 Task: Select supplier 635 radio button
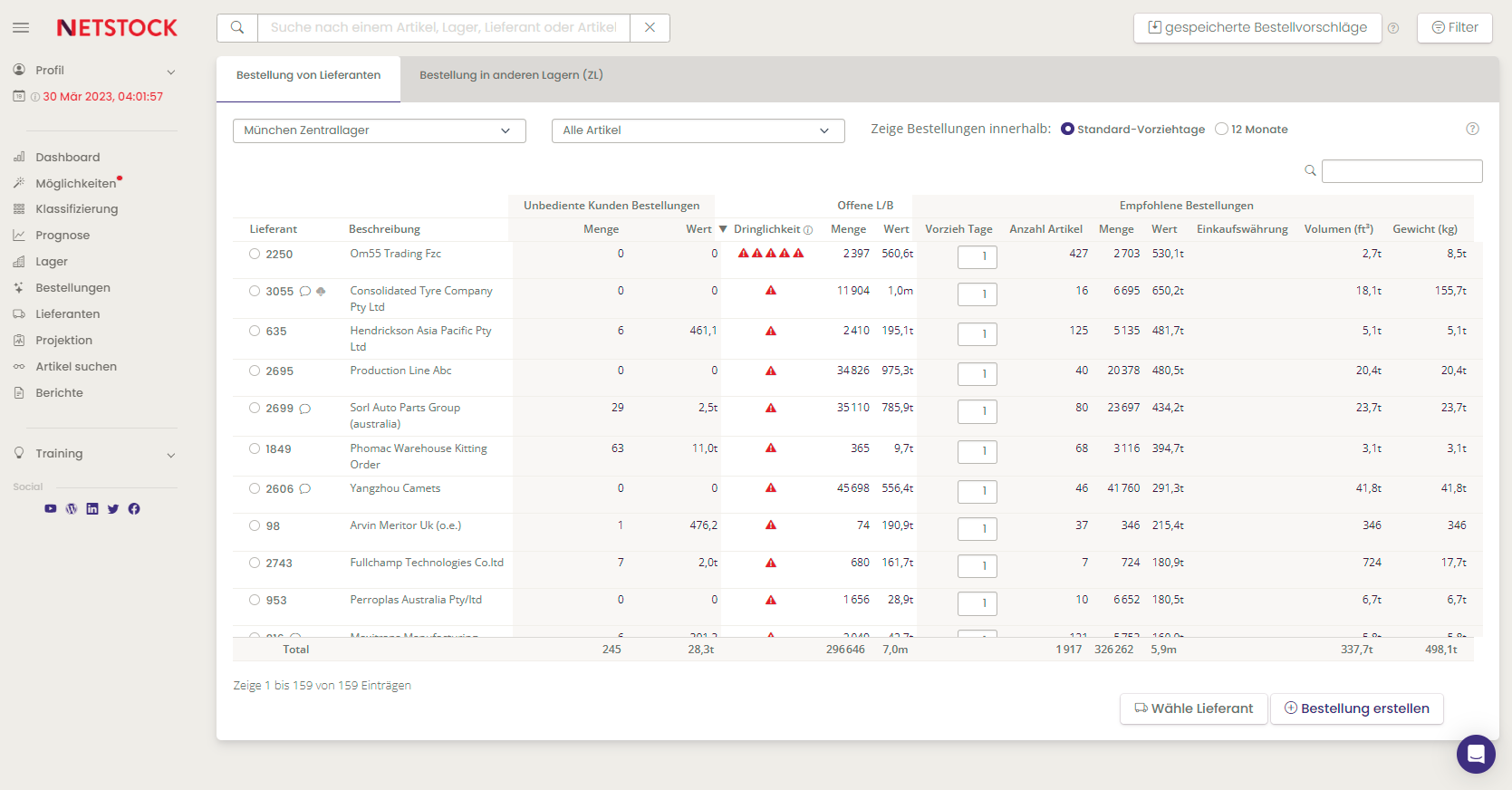click(255, 332)
